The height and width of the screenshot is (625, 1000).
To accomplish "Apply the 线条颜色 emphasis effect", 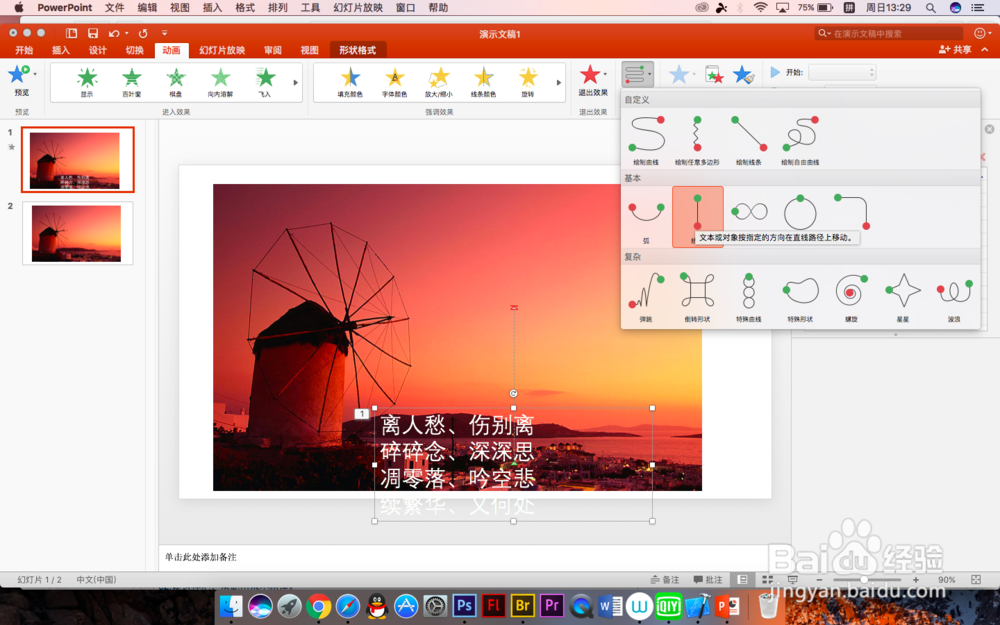I will [x=483, y=82].
